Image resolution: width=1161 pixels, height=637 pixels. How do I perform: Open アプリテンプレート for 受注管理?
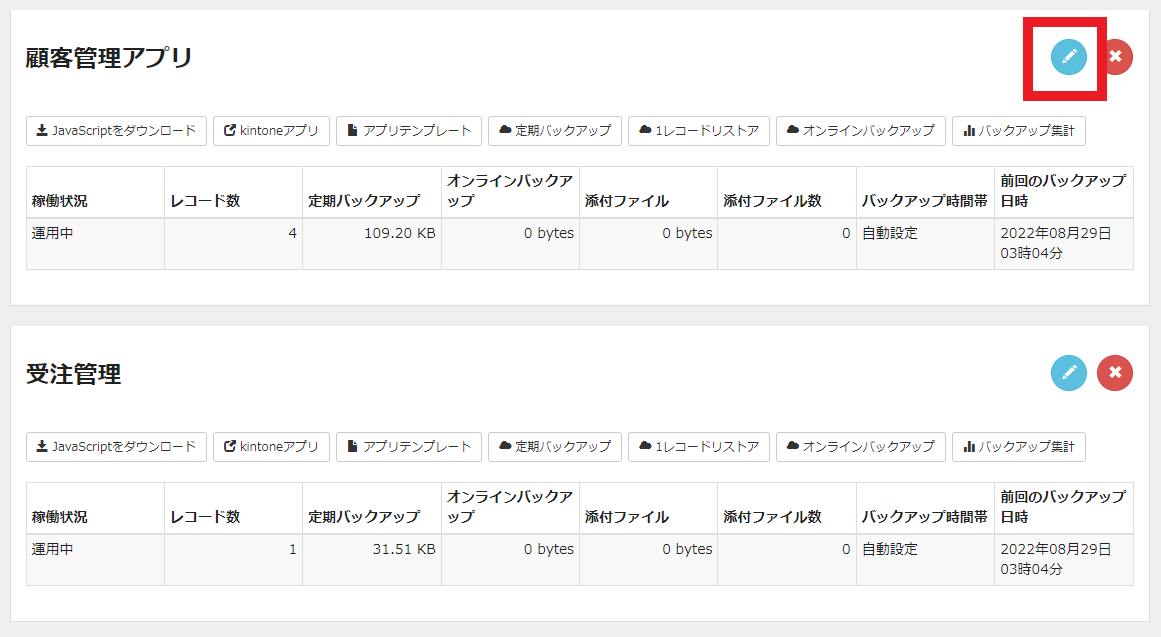point(409,447)
